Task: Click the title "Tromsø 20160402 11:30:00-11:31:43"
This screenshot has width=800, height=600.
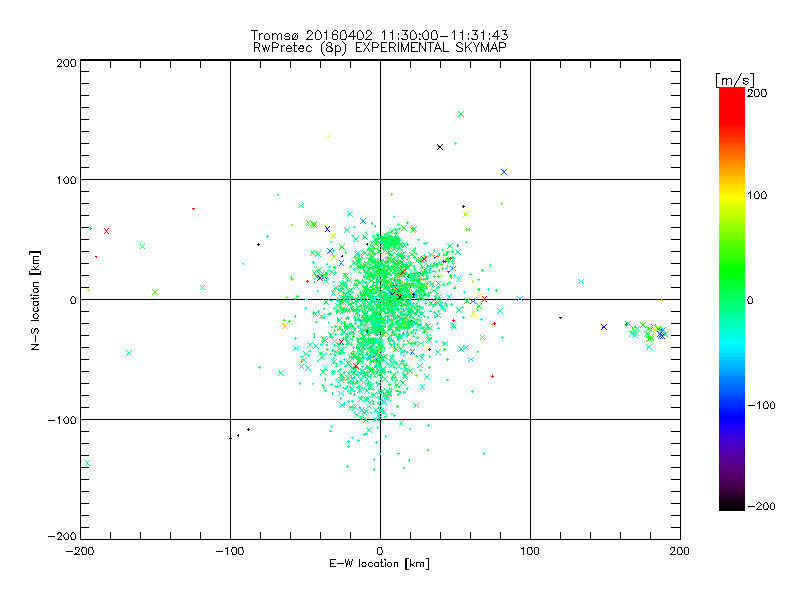Action: 380,35
